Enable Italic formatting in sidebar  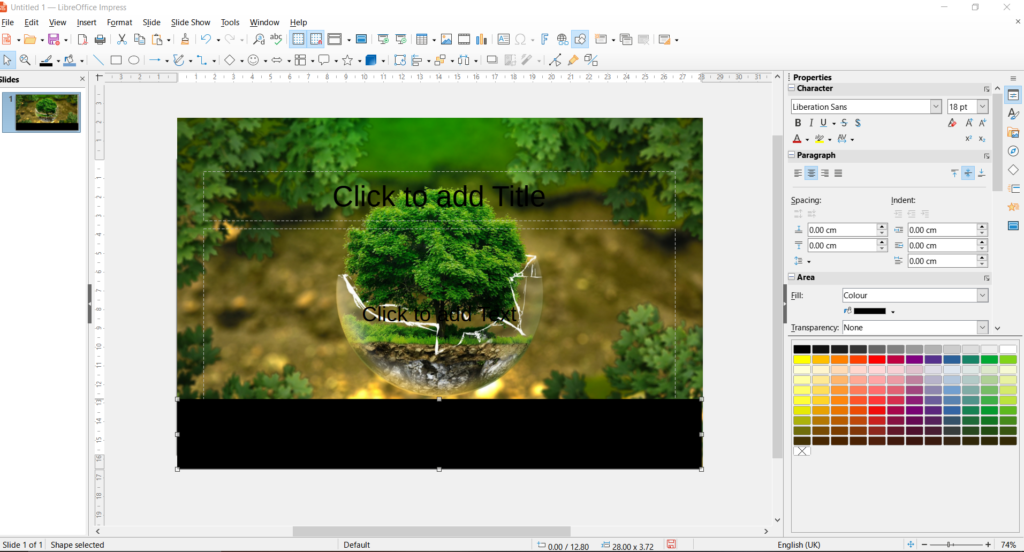[810, 123]
